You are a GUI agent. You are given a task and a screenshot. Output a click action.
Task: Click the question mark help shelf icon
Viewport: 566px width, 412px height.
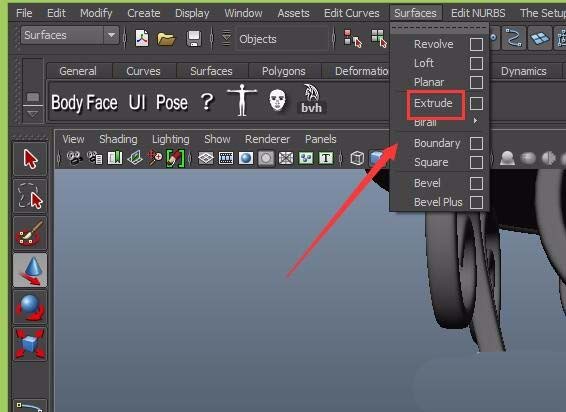click(207, 102)
